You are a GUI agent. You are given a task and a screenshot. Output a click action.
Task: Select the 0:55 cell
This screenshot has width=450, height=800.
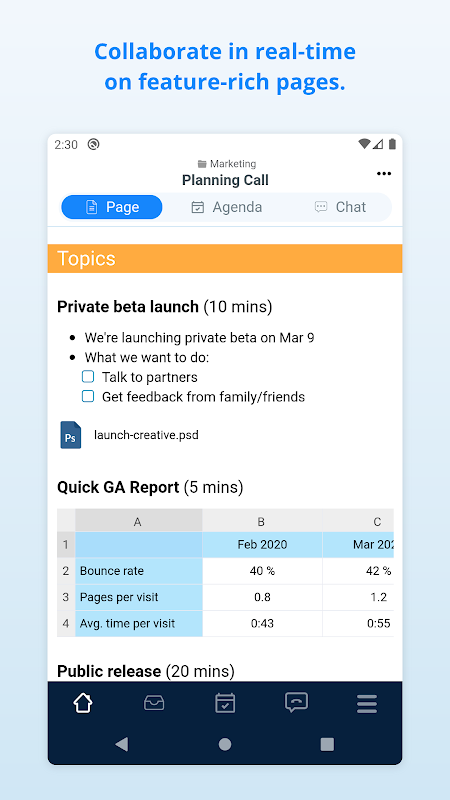pyautogui.click(x=358, y=623)
